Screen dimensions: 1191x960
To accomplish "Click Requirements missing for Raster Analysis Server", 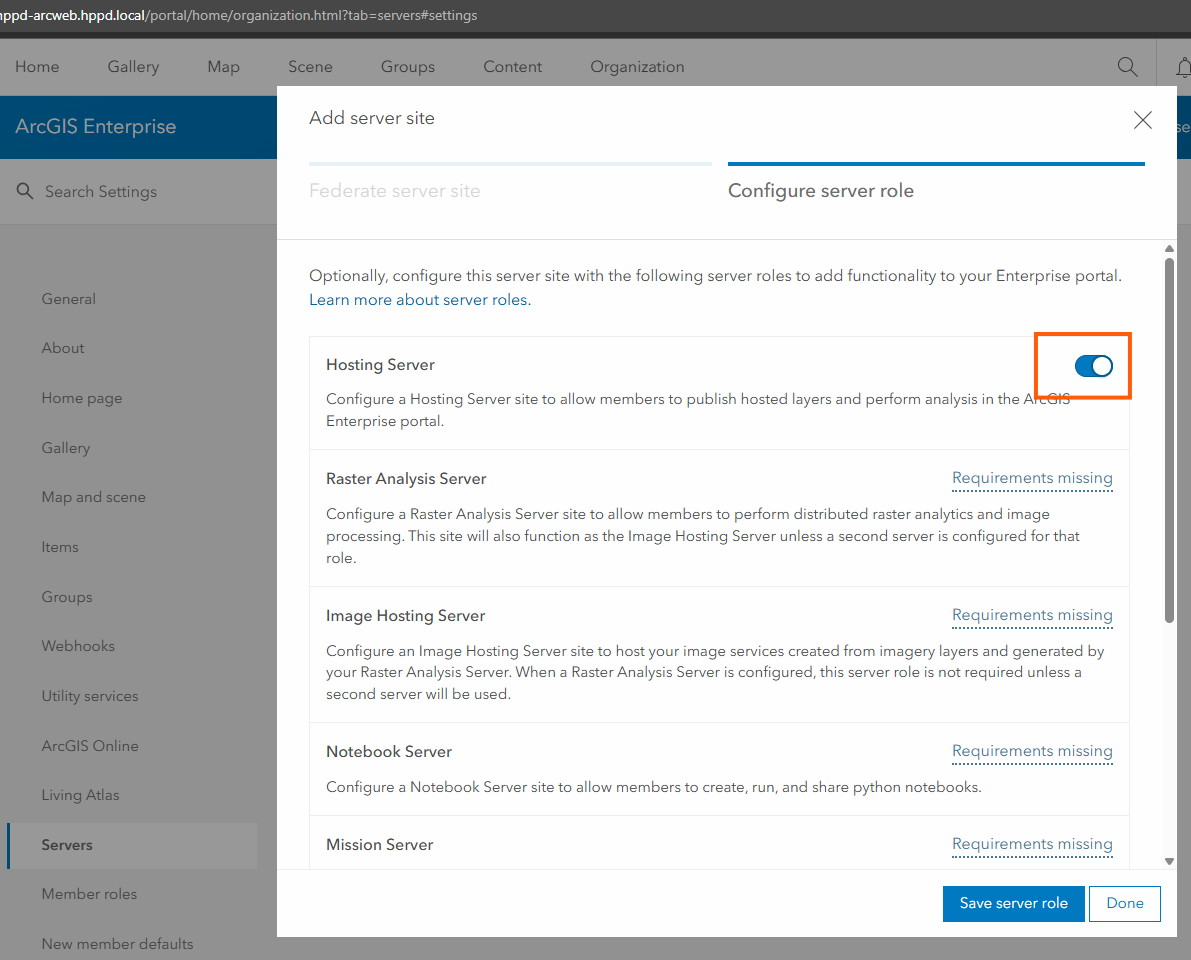I will [1032, 479].
